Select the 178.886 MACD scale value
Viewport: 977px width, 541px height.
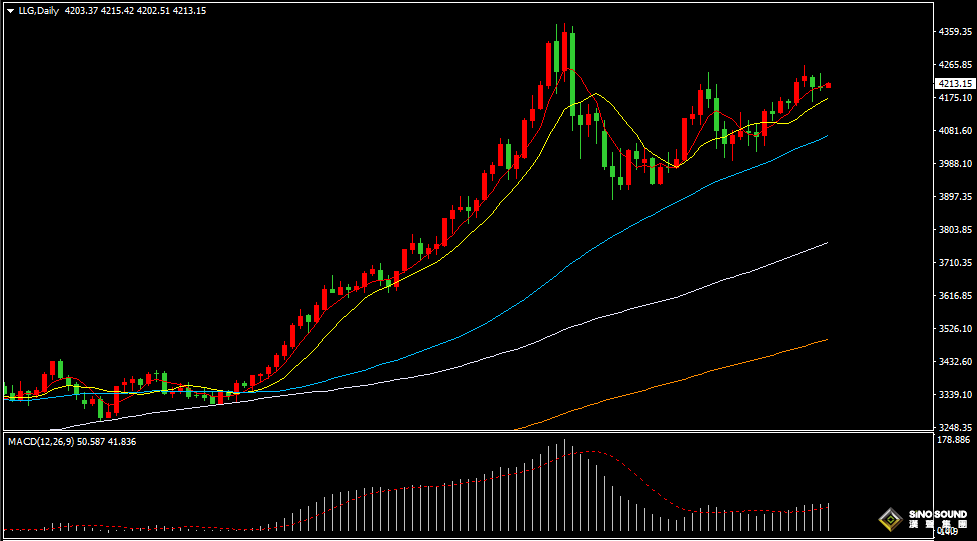coord(955,440)
